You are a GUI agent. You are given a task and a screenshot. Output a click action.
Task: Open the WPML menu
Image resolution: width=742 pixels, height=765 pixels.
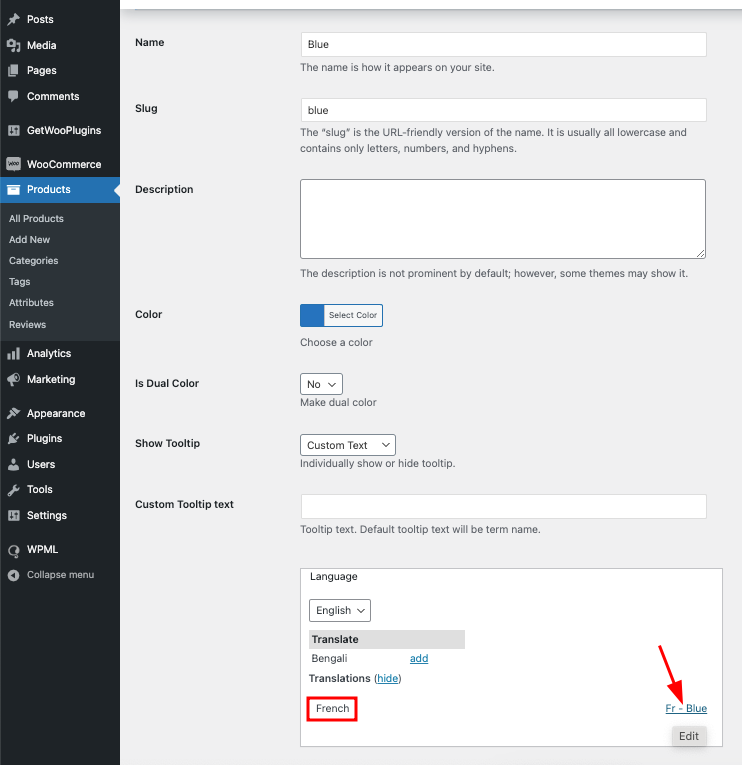[42, 549]
